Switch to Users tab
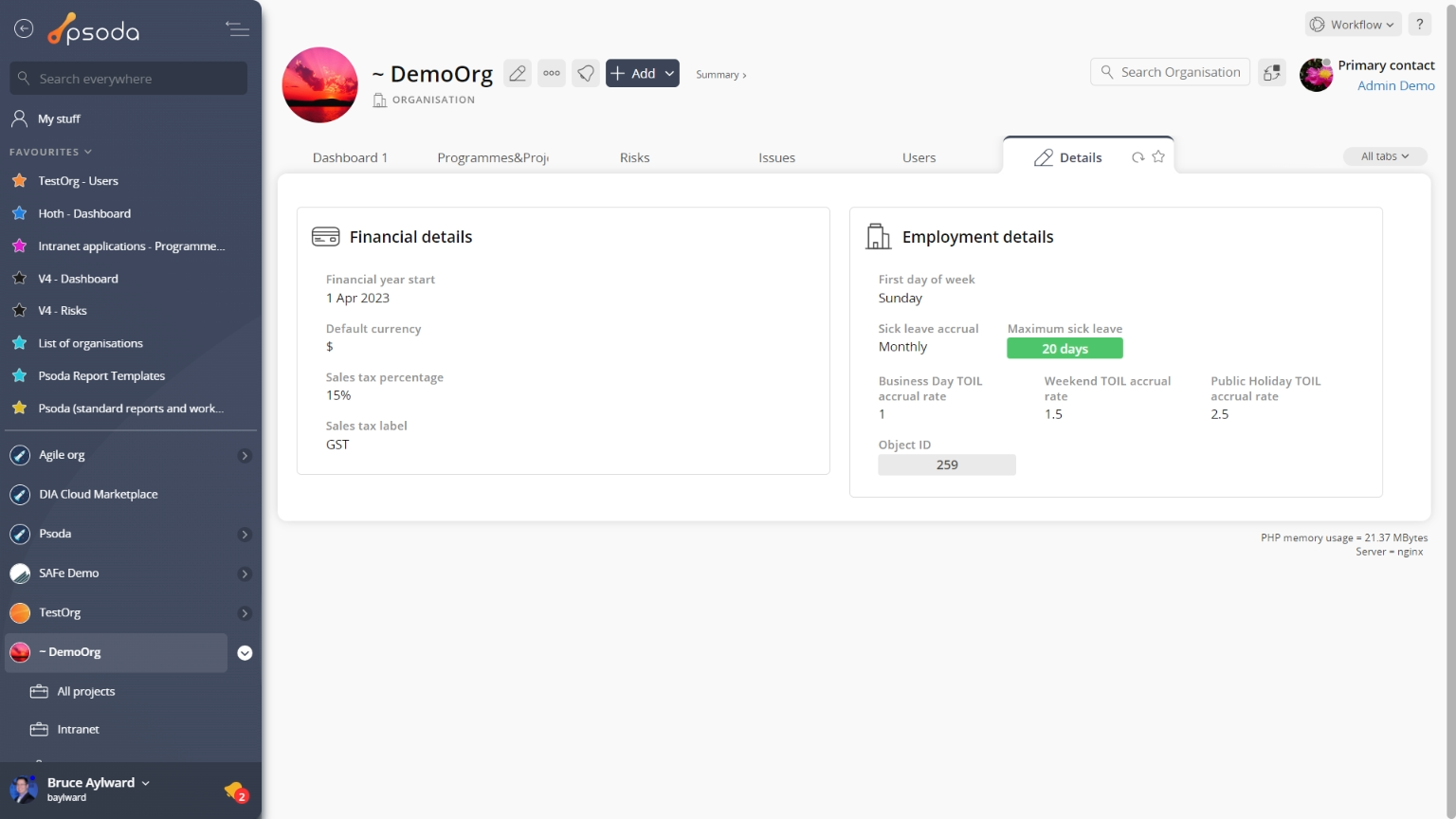The height and width of the screenshot is (819, 1456). coord(919,157)
